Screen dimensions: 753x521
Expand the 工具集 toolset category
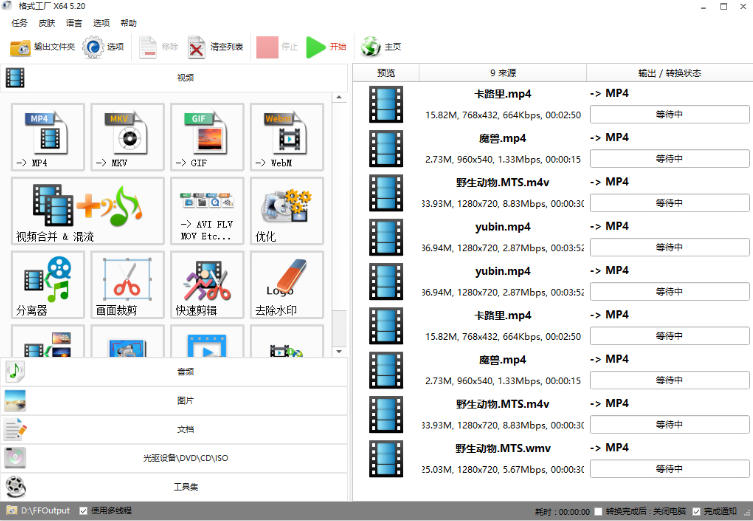pyautogui.click(x=174, y=487)
